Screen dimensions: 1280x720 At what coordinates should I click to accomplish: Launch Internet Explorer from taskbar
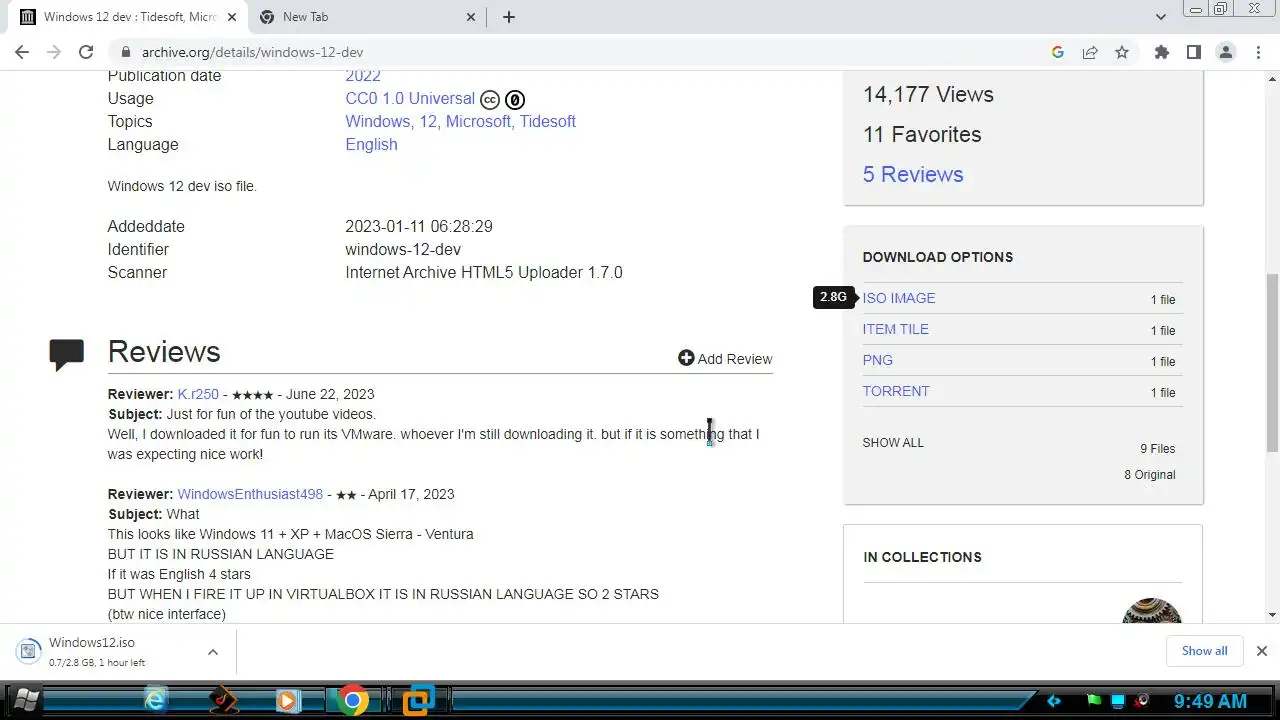click(x=156, y=701)
